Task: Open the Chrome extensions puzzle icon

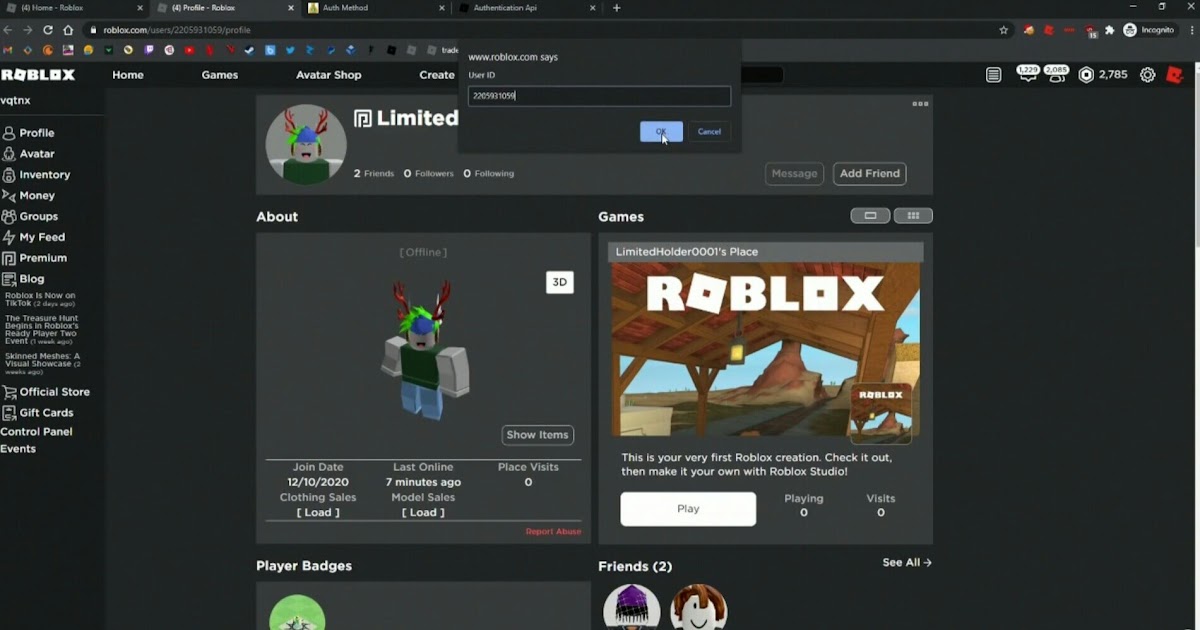Action: coord(1109,30)
